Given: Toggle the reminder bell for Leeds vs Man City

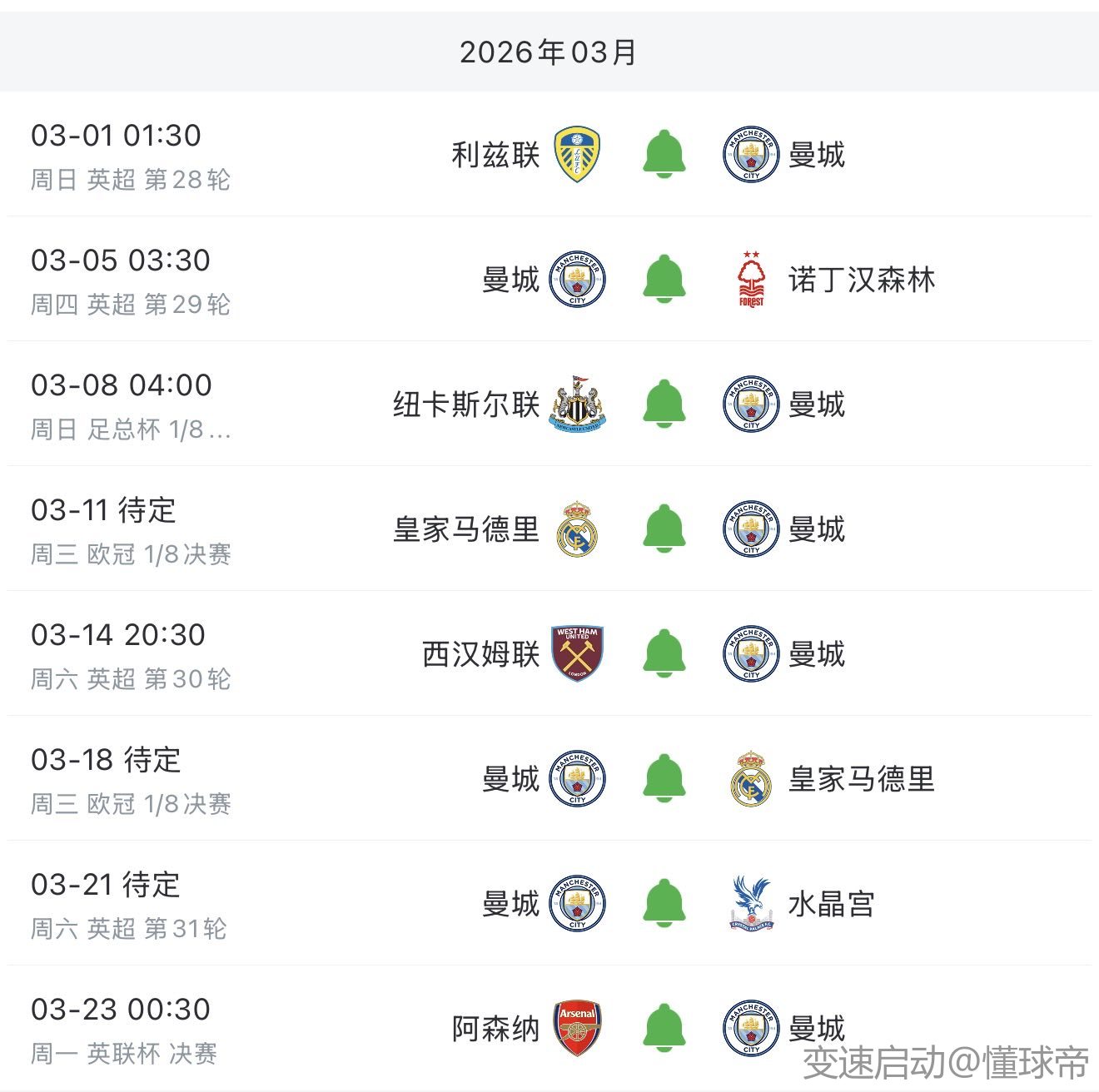Looking at the screenshot, I should 664,154.
